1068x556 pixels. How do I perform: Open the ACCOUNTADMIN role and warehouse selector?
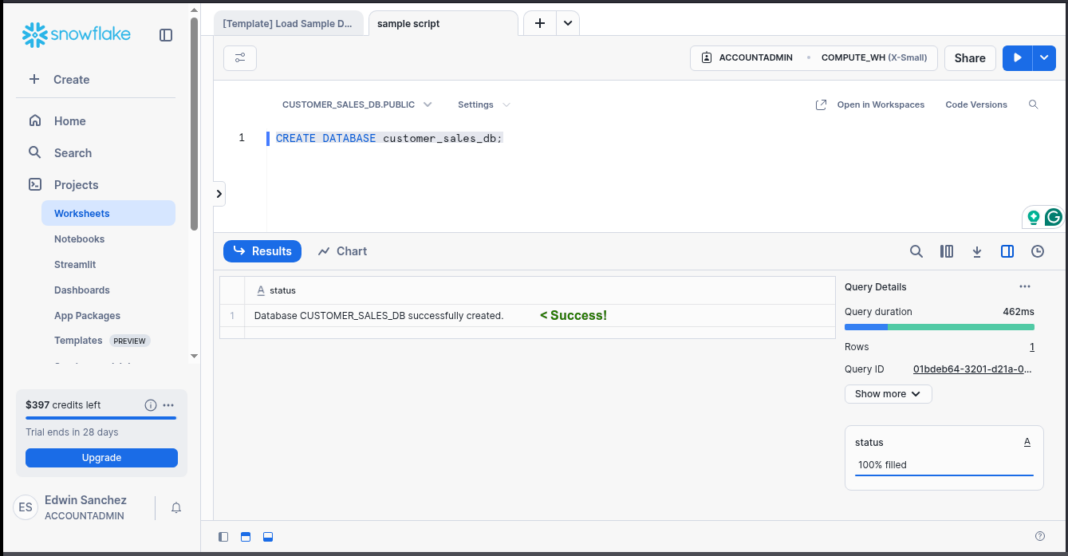coord(813,58)
